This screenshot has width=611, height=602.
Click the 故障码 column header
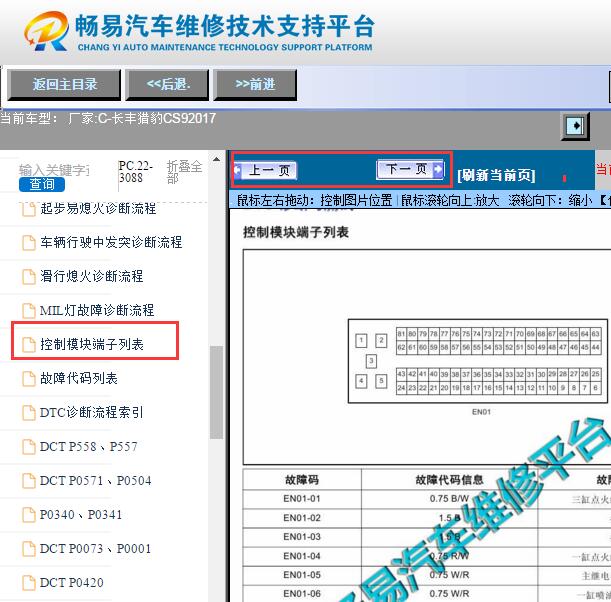click(302, 479)
